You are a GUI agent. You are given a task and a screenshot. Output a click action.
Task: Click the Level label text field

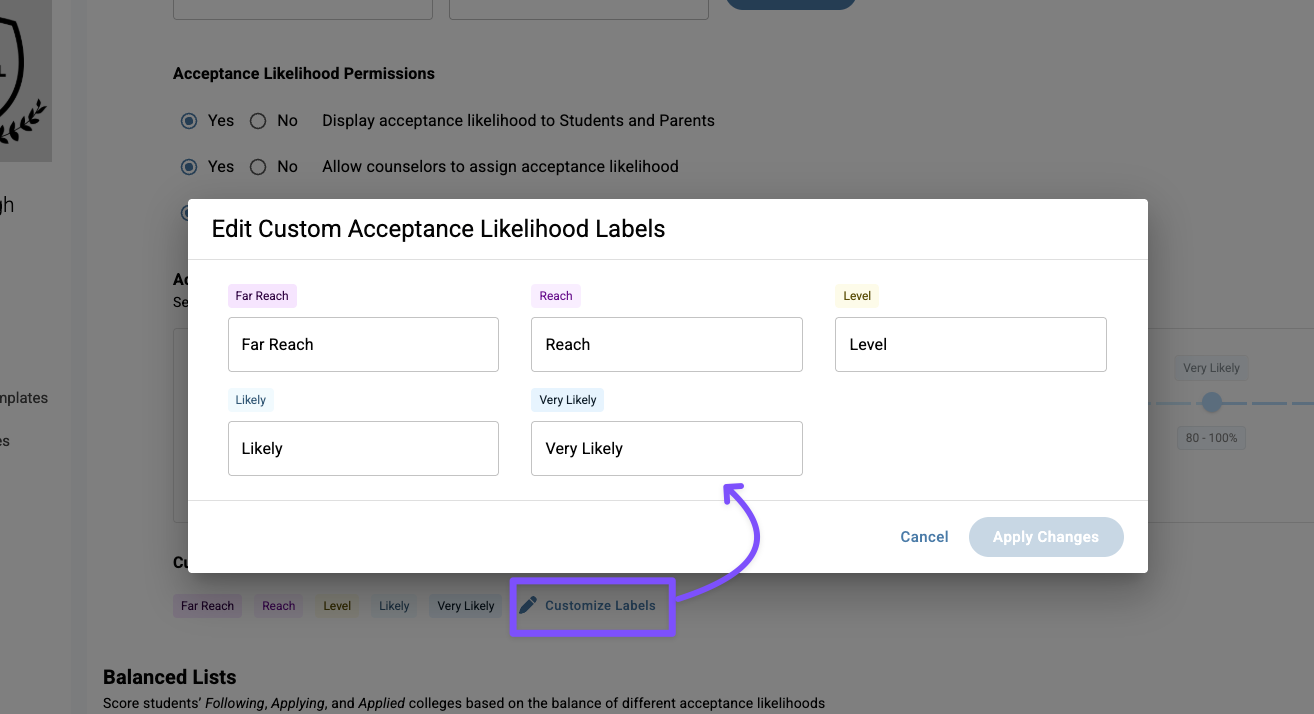[x=971, y=344]
